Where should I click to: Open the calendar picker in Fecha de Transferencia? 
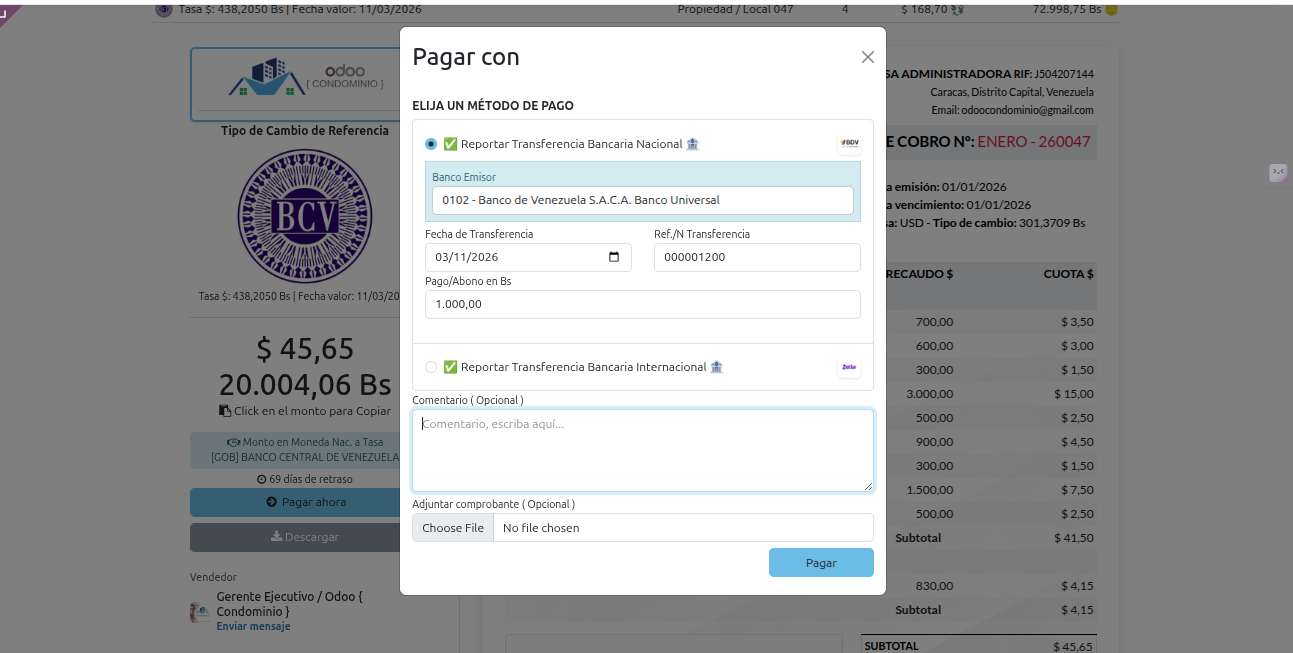[614, 257]
